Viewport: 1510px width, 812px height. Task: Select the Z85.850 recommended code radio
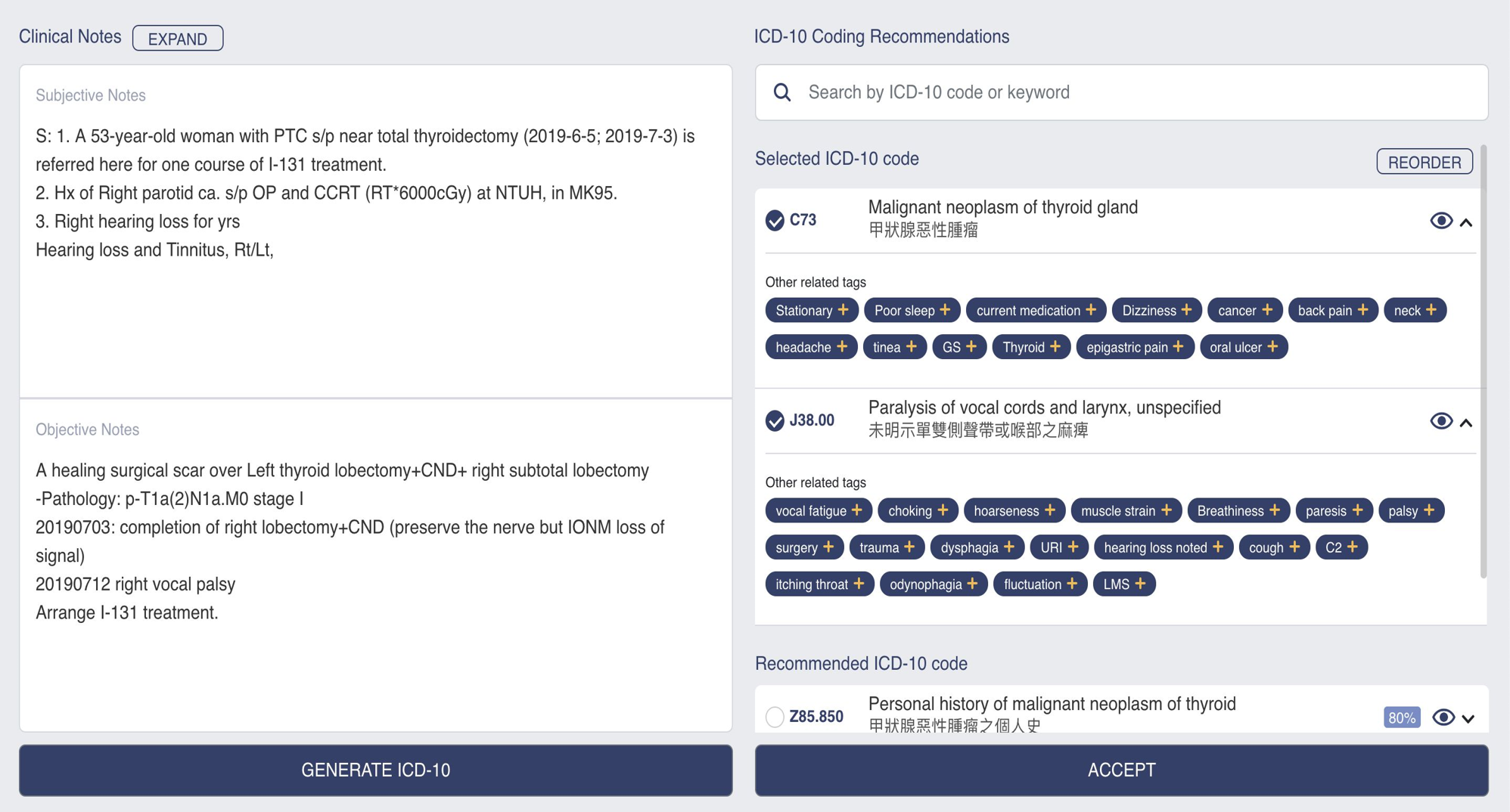[x=775, y=716]
